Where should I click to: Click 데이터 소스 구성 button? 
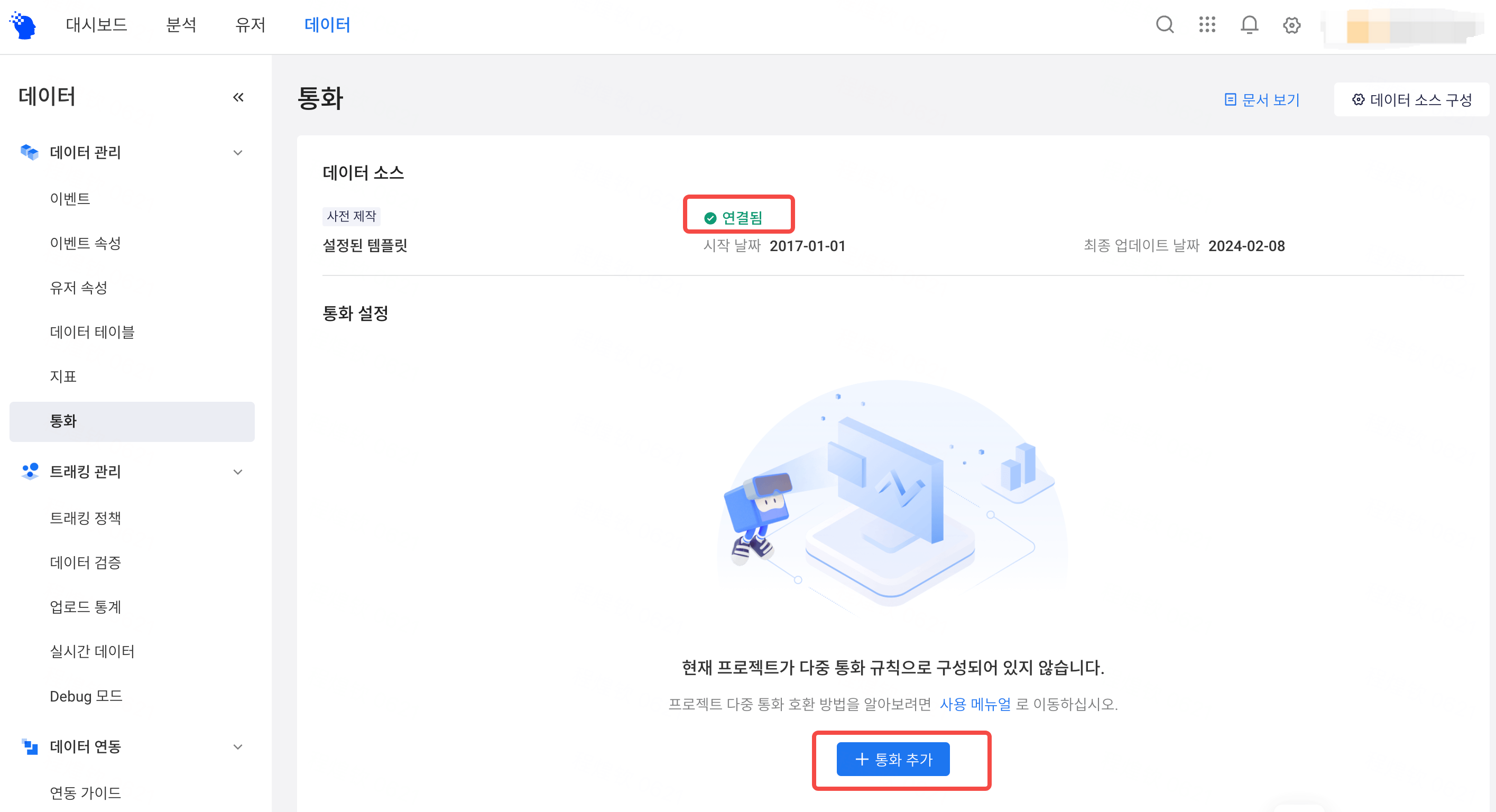tap(1411, 100)
